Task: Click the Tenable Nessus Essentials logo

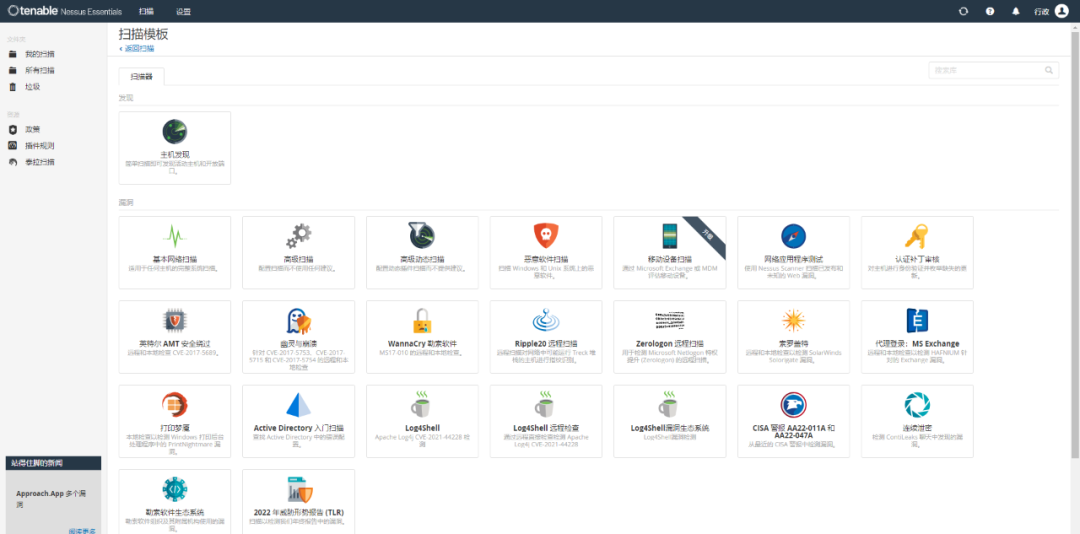Action: (x=64, y=11)
